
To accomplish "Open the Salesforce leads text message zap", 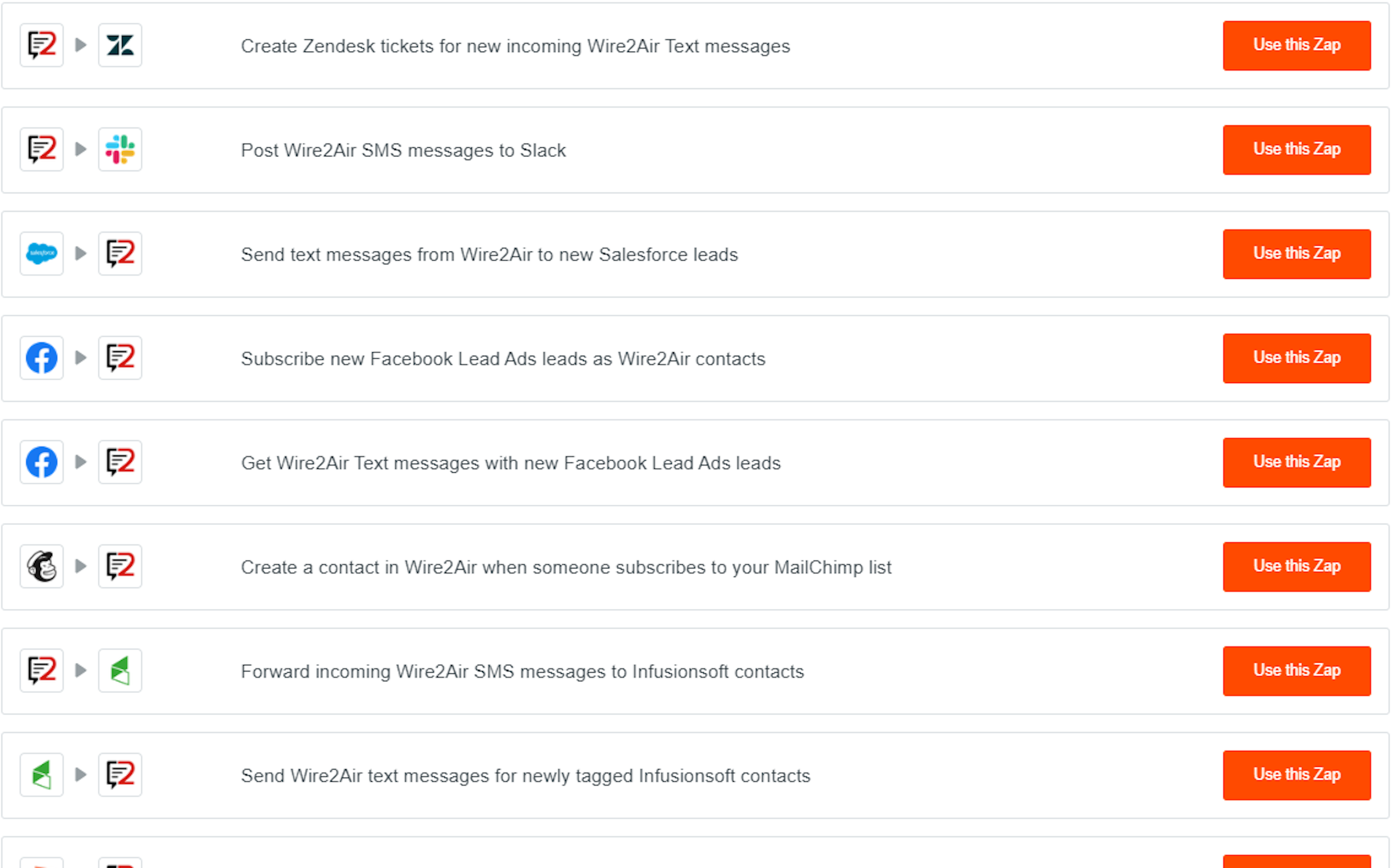I will coord(1297,254).
